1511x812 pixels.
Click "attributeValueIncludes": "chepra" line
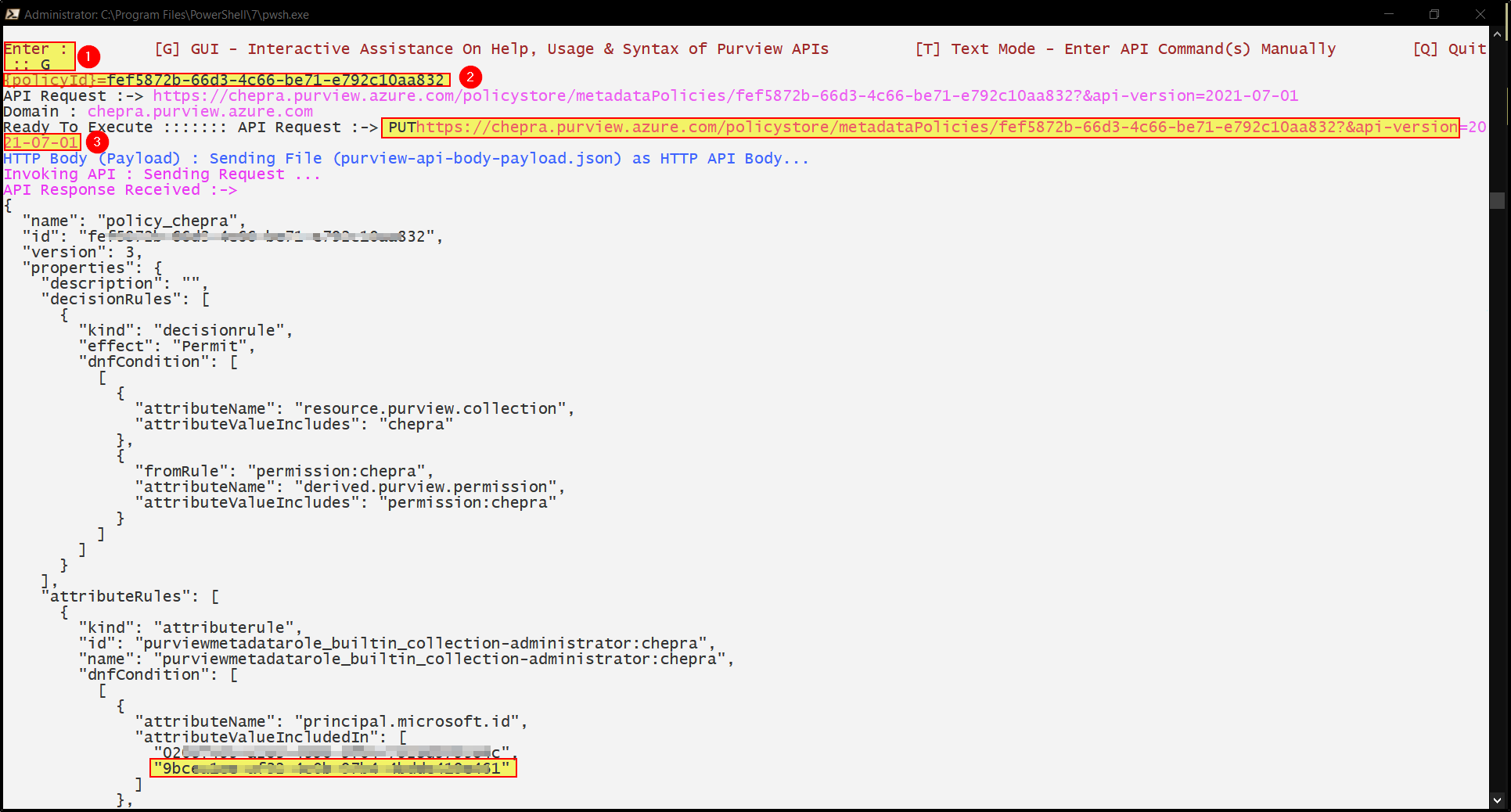point(294,425)
